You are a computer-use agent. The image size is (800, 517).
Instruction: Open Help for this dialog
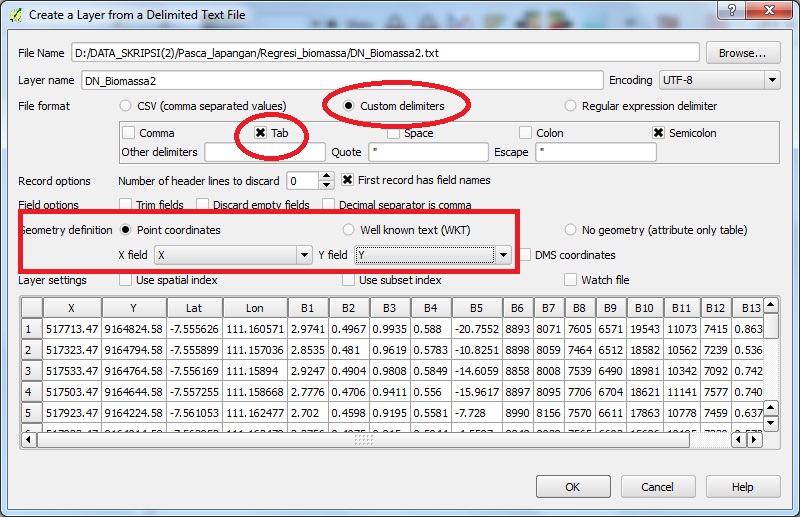click(x=743, y=487)
